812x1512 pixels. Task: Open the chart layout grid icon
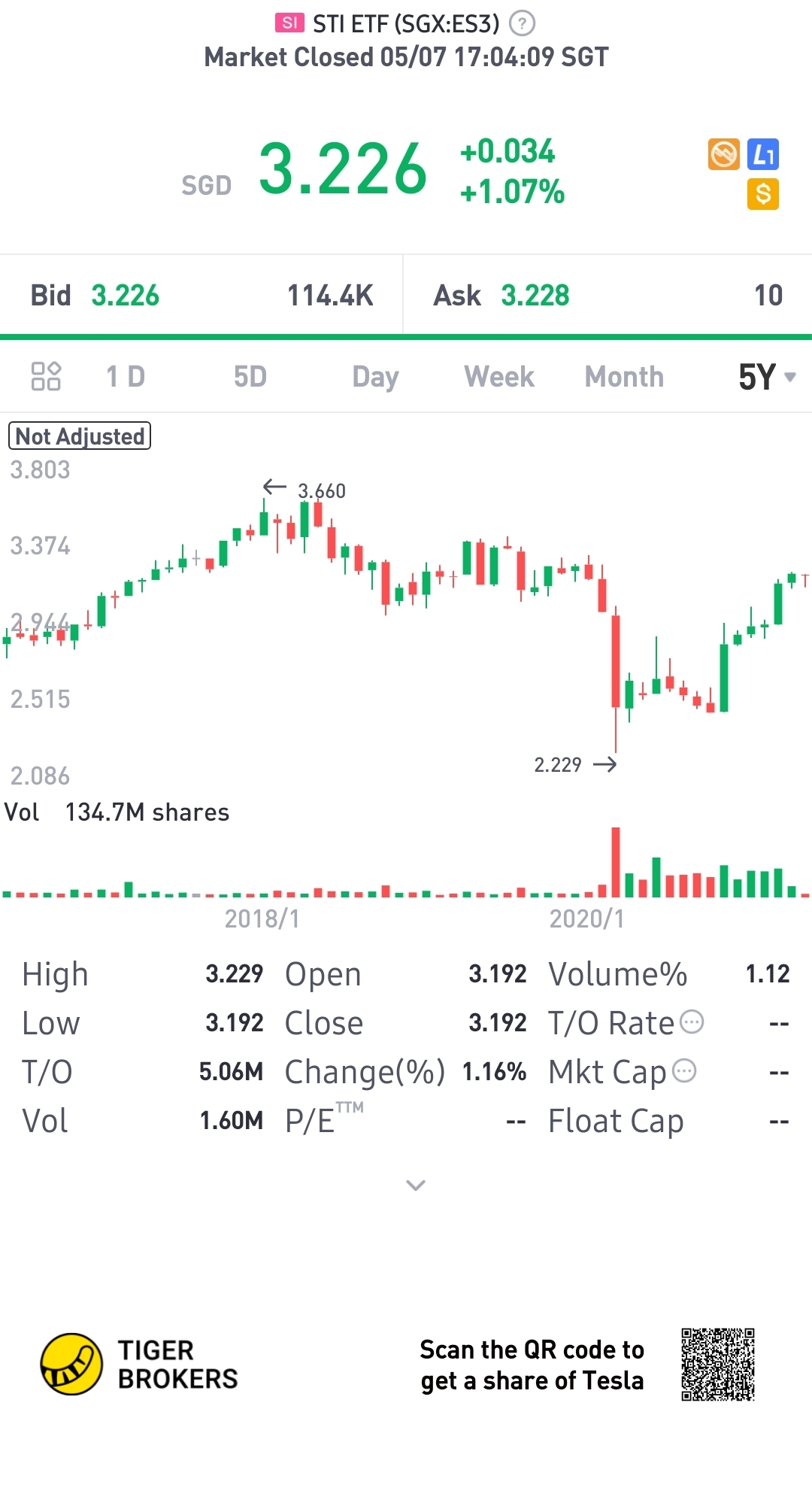point(46,376)
